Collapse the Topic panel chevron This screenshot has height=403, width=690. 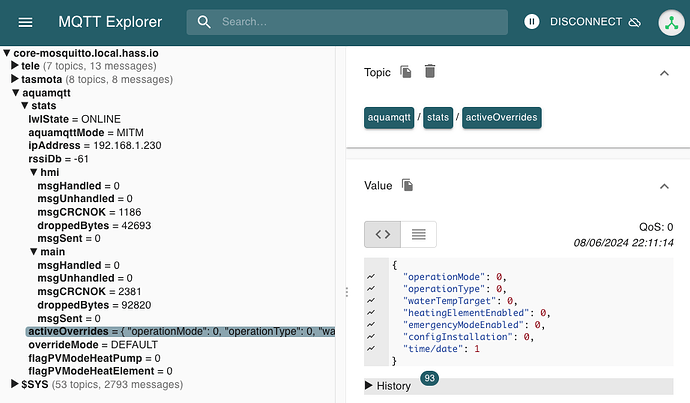tap(664, 73)
